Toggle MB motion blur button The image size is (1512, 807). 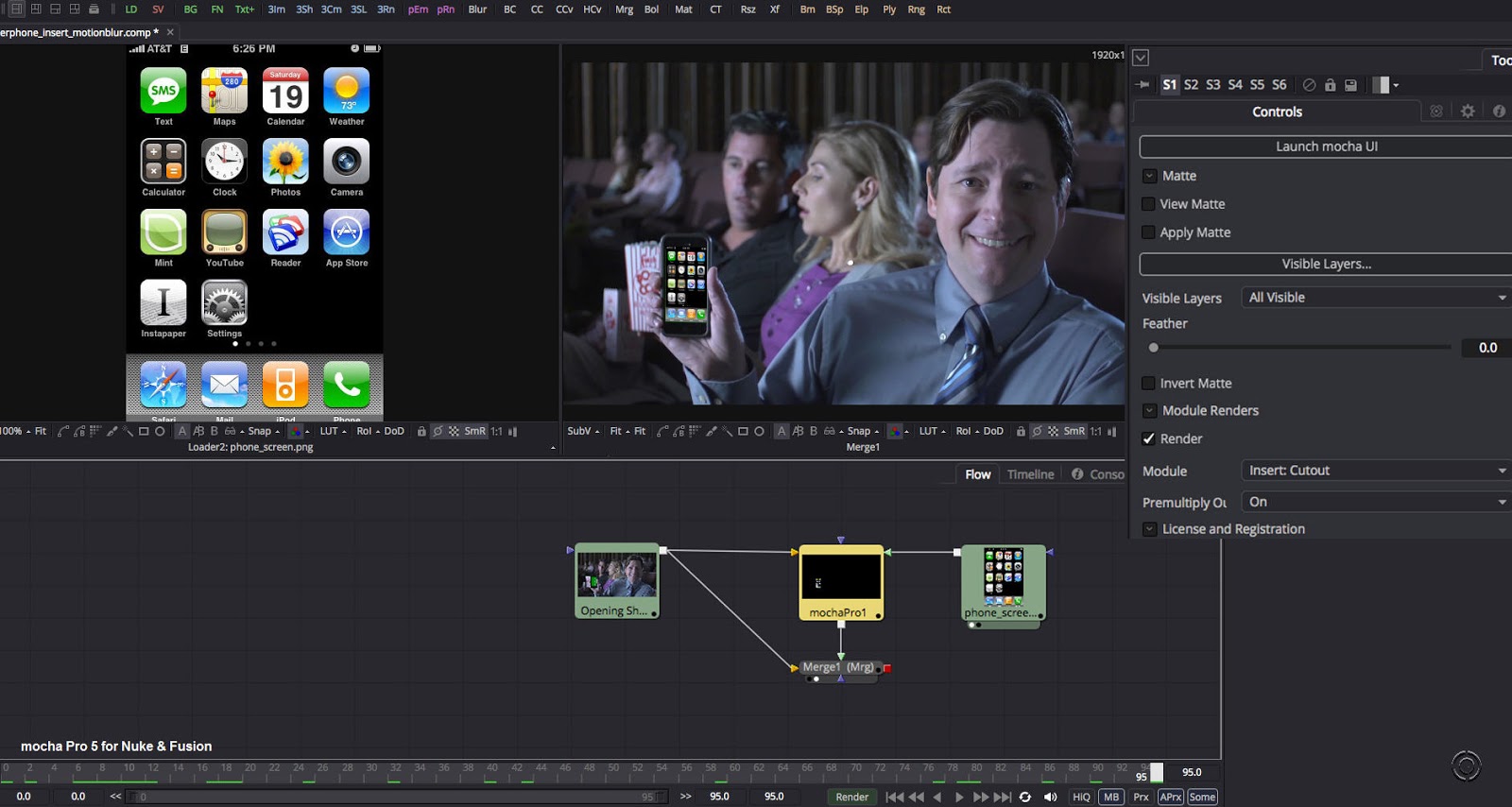1111,797
